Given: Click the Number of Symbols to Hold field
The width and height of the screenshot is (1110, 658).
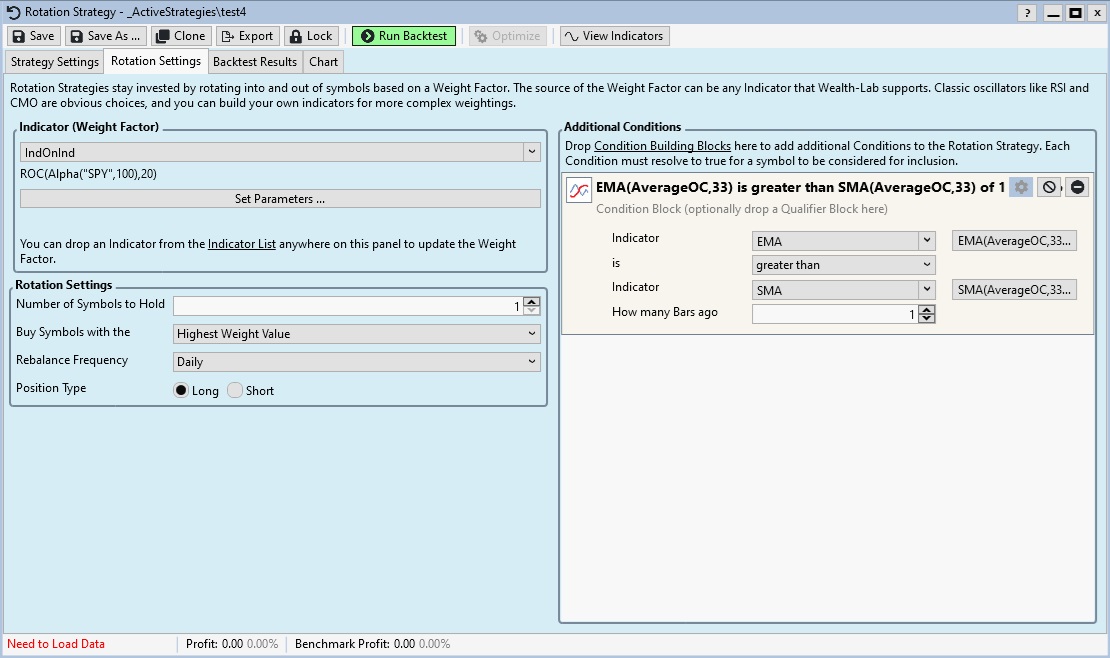Looking at the screenshot, I should 346,306.
